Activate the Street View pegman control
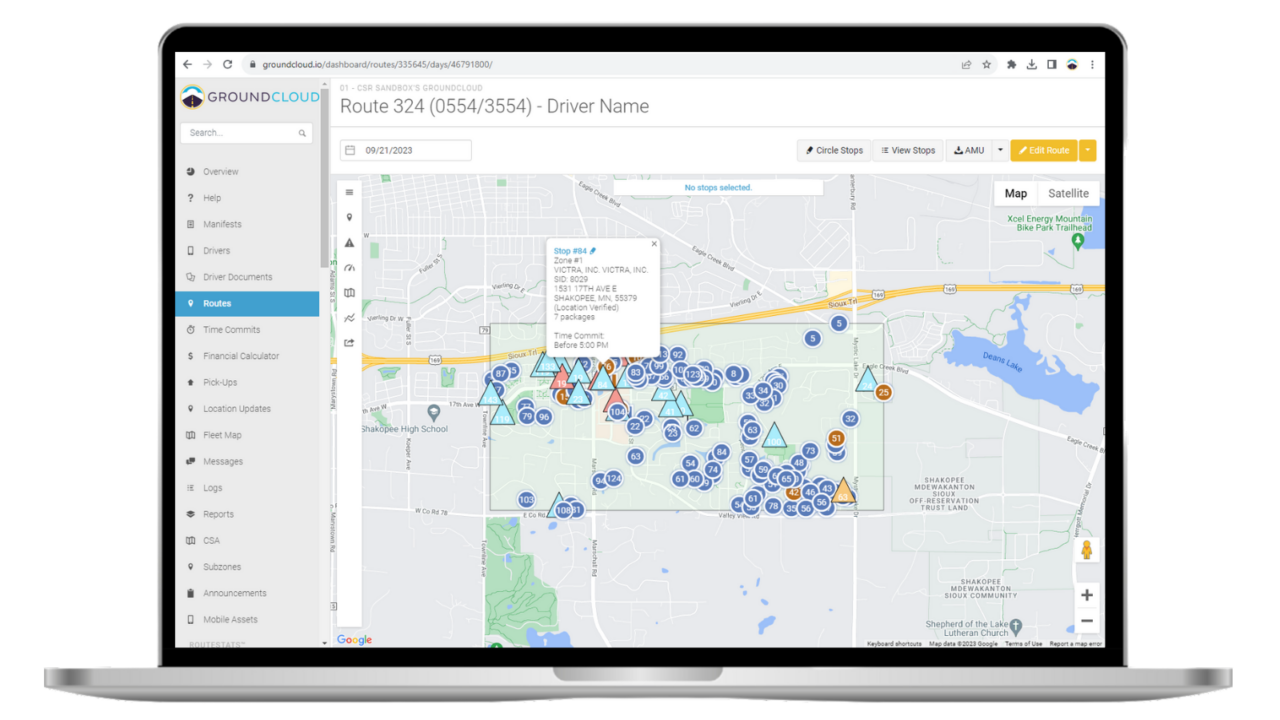The width and height of the screenshot is (1280, 720). [x=1086, y=549]
